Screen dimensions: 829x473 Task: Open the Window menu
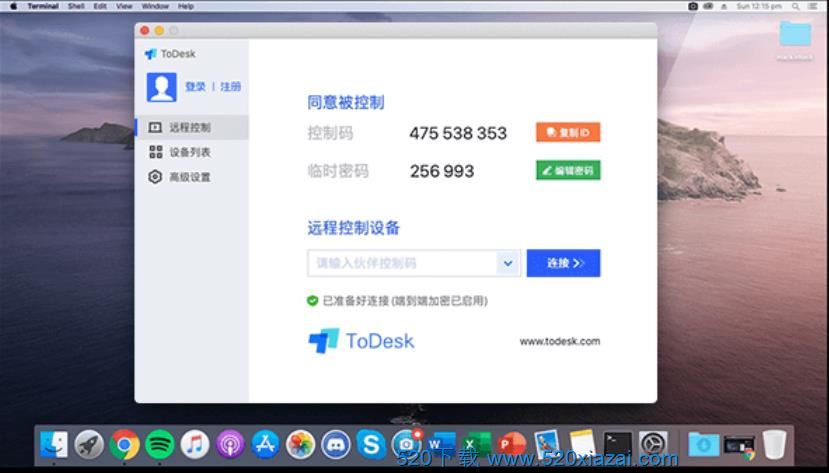point(155,6)
